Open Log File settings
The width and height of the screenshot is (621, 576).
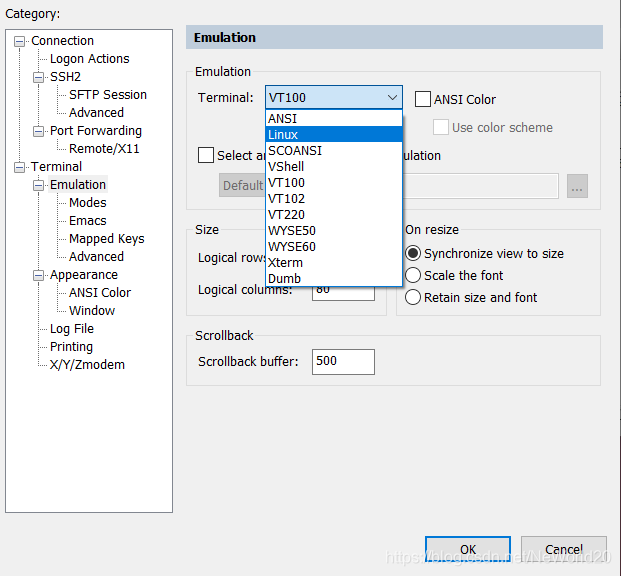point(72,329)
